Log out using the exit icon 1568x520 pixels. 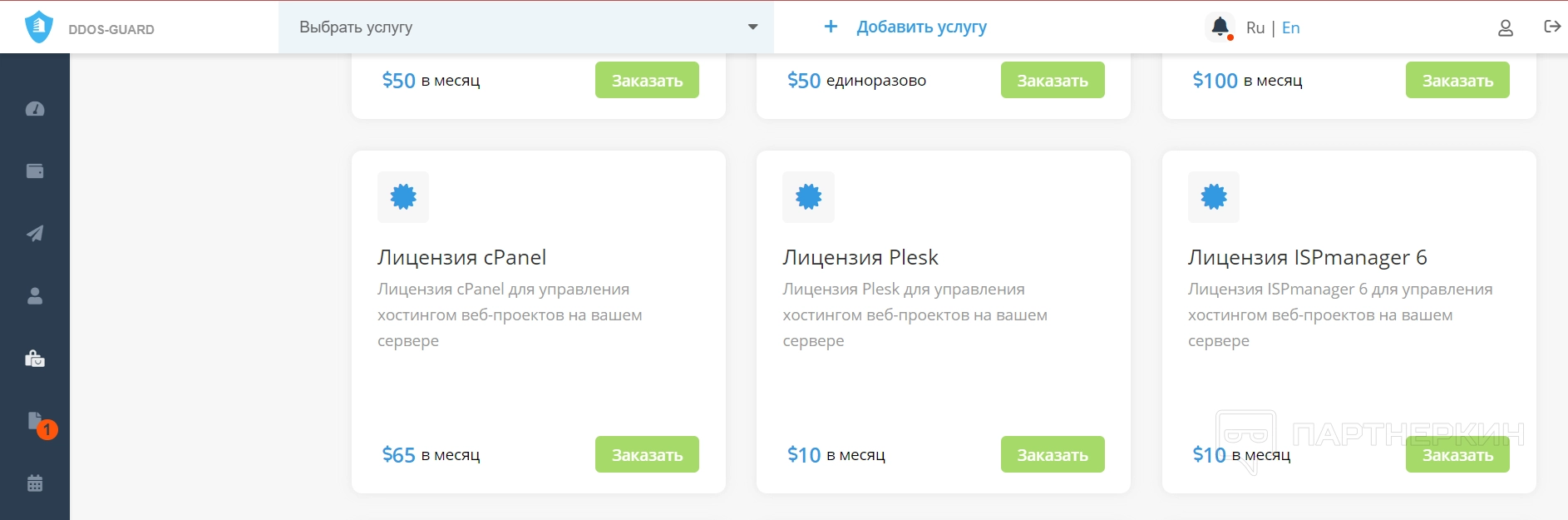[x=1551, y=27]
